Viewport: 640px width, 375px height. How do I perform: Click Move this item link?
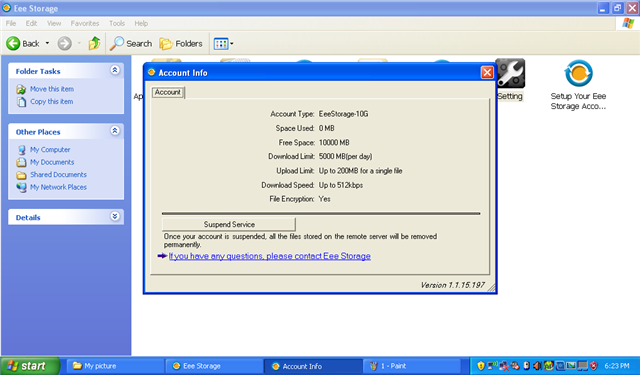point(52,89)
